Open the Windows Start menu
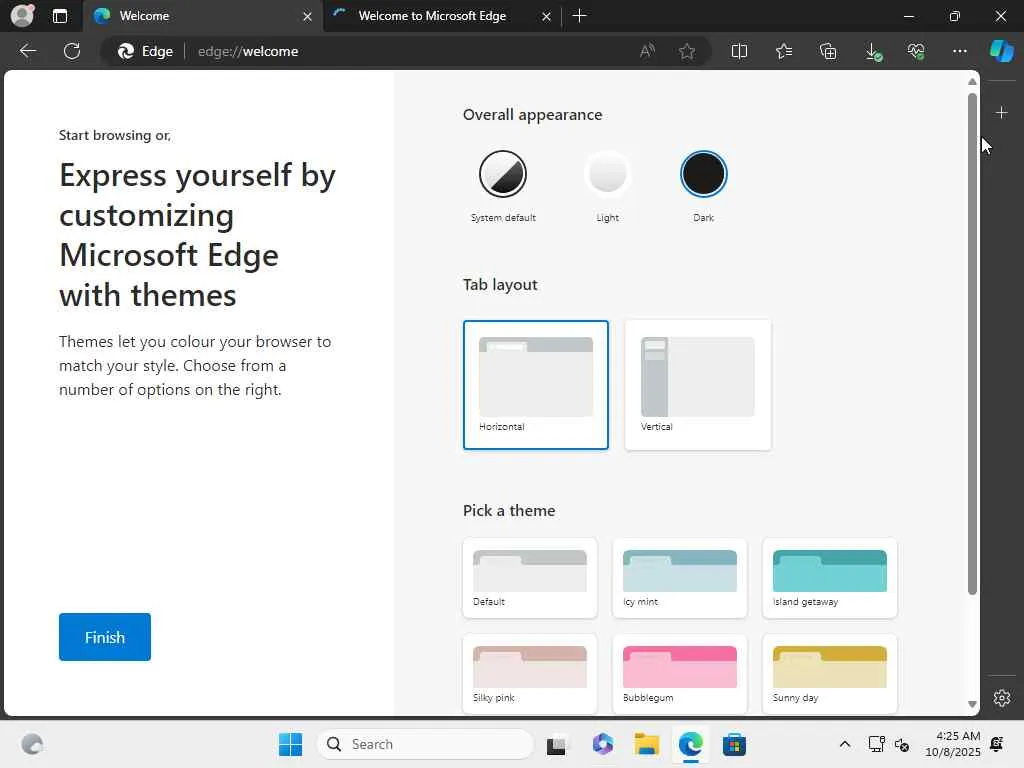This screenshot has width=1024, height=768. pyautogui.click(x=290, y=744)
